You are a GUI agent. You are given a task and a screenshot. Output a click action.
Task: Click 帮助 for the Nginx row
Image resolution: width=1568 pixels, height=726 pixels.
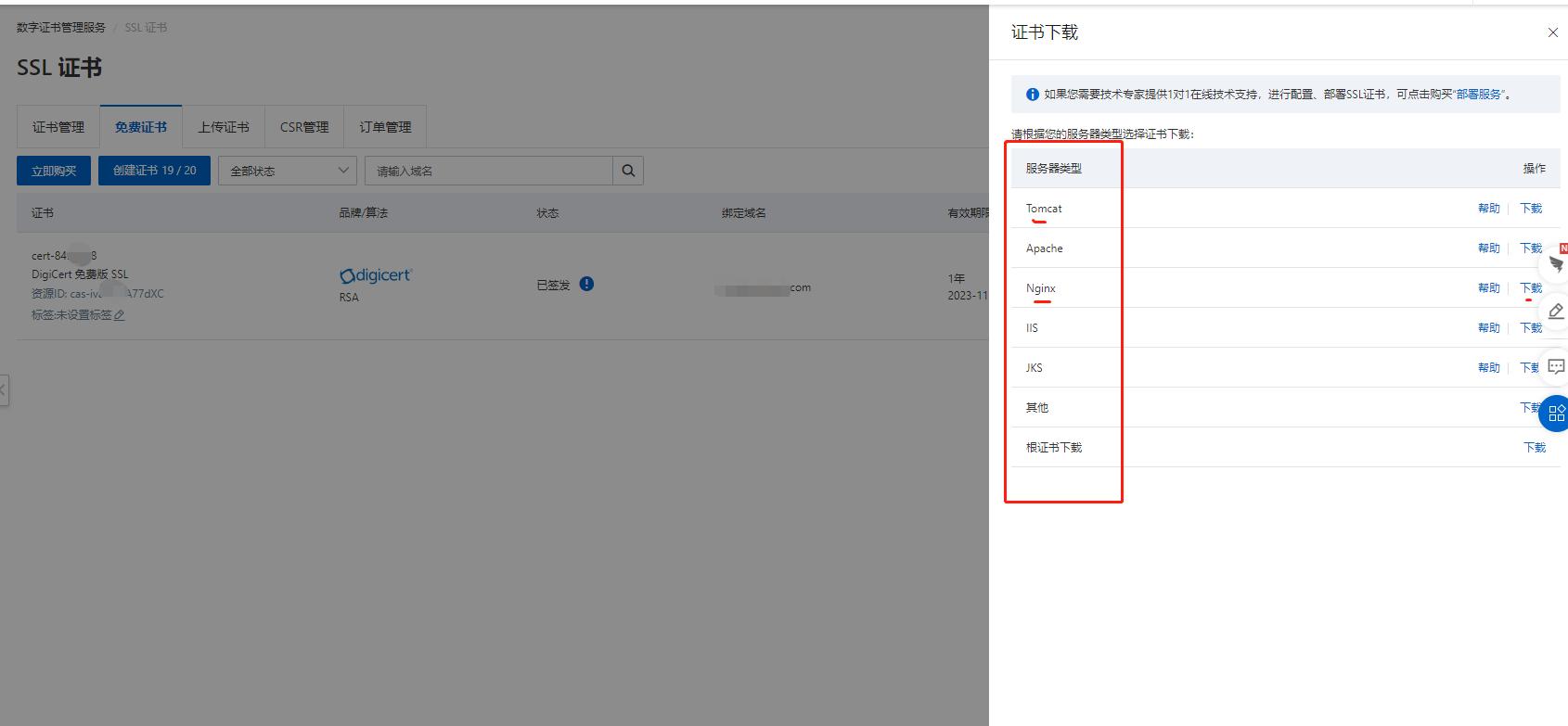tap(1488, 288)
